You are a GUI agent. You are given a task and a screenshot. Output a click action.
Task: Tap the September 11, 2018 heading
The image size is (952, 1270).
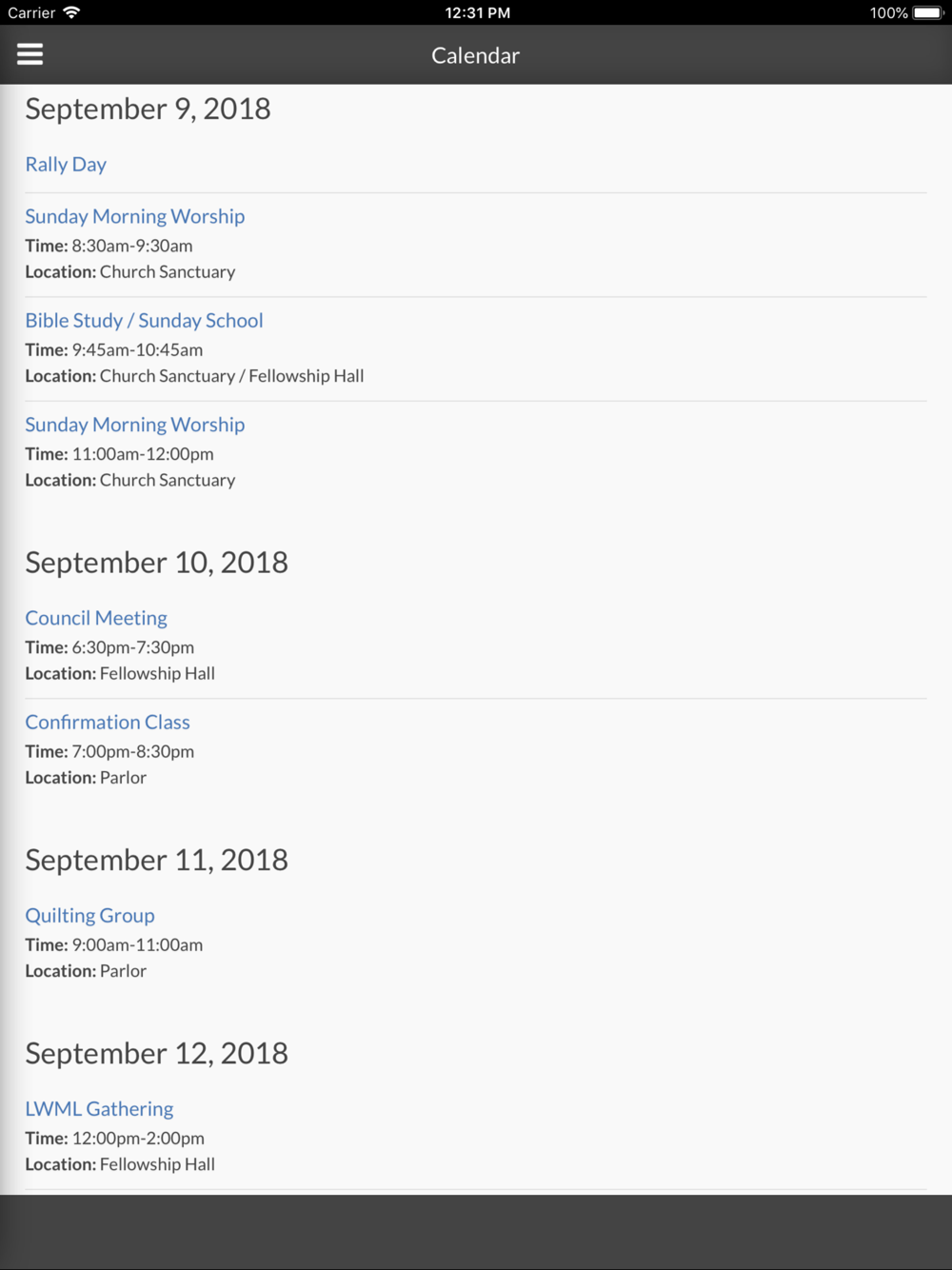click(x=156, y=860)
